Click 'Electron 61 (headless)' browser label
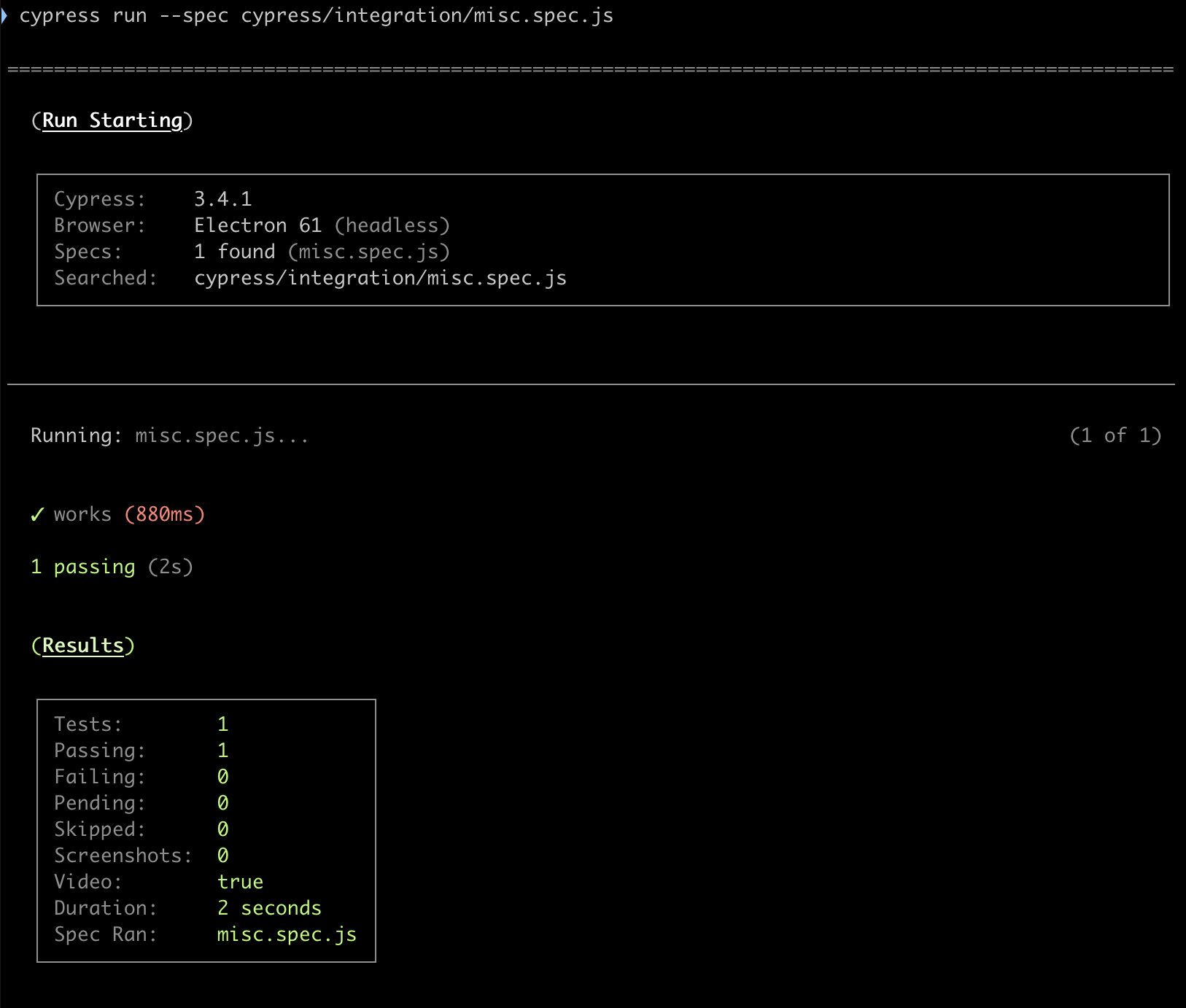1186x1008 pixels. pyautogui.click(x=322, y=225)
